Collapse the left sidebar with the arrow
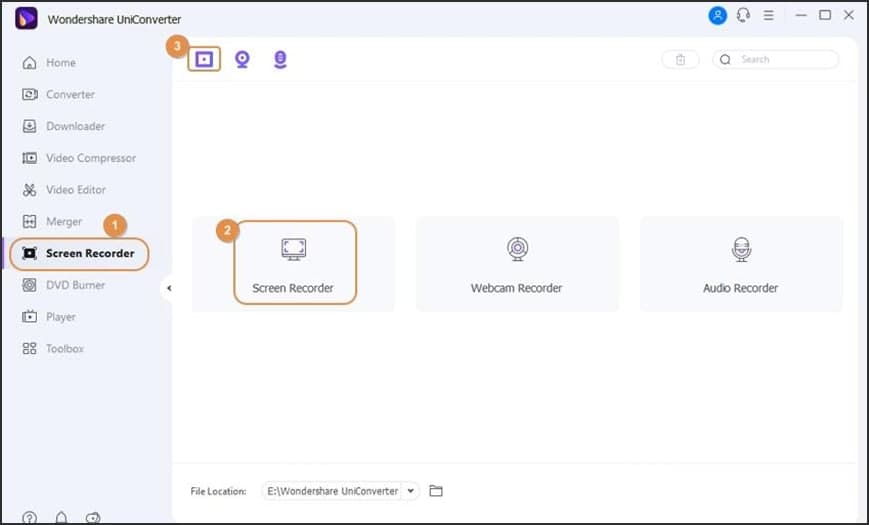Viewport: 869px width, 525px height. click(168, 288)
